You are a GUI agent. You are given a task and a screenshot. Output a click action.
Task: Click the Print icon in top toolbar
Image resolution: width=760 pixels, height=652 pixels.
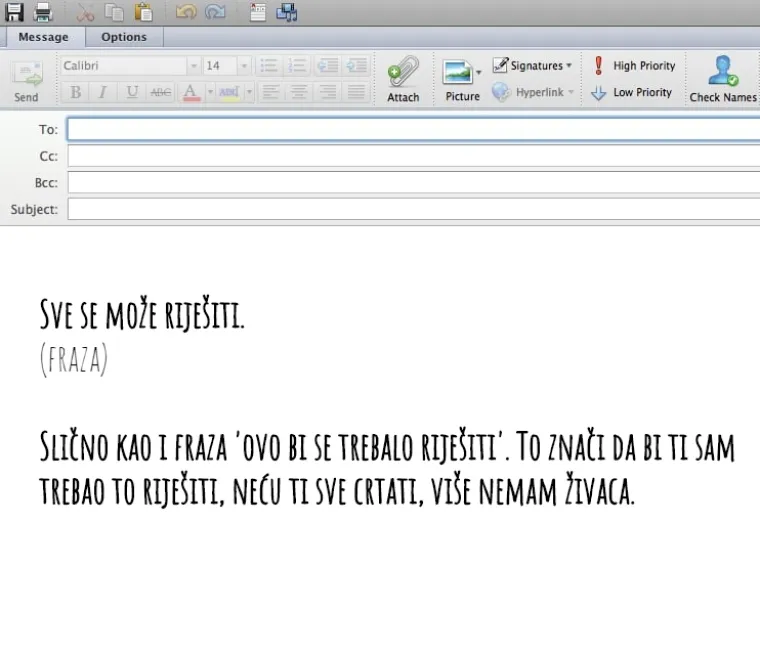43,12
